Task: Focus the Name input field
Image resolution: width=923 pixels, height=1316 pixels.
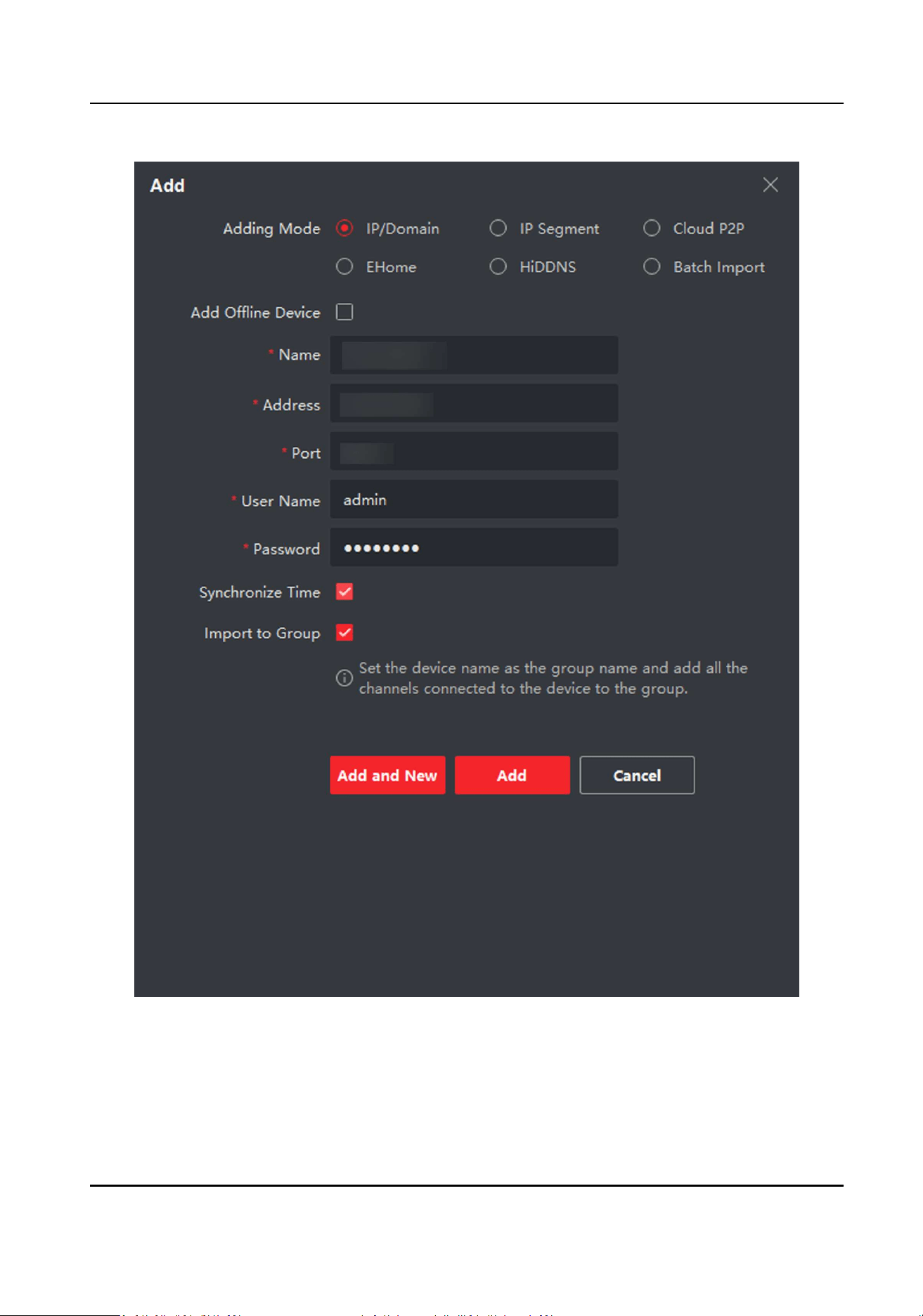Action: click(474, 355)
